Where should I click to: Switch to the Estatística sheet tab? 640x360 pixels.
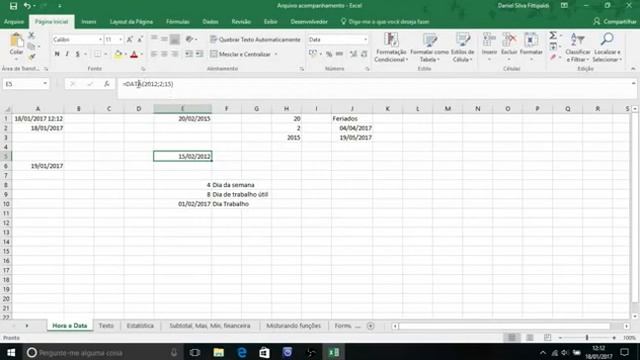coord(140,326)
